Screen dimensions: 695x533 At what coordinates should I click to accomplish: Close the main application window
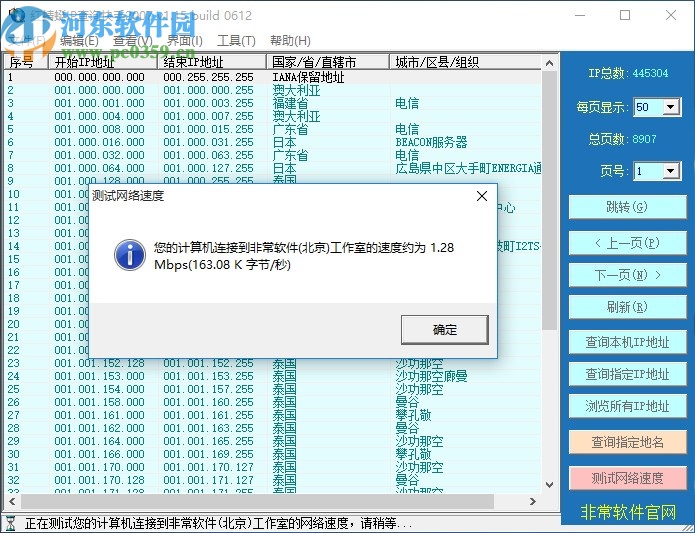point(671,15)
